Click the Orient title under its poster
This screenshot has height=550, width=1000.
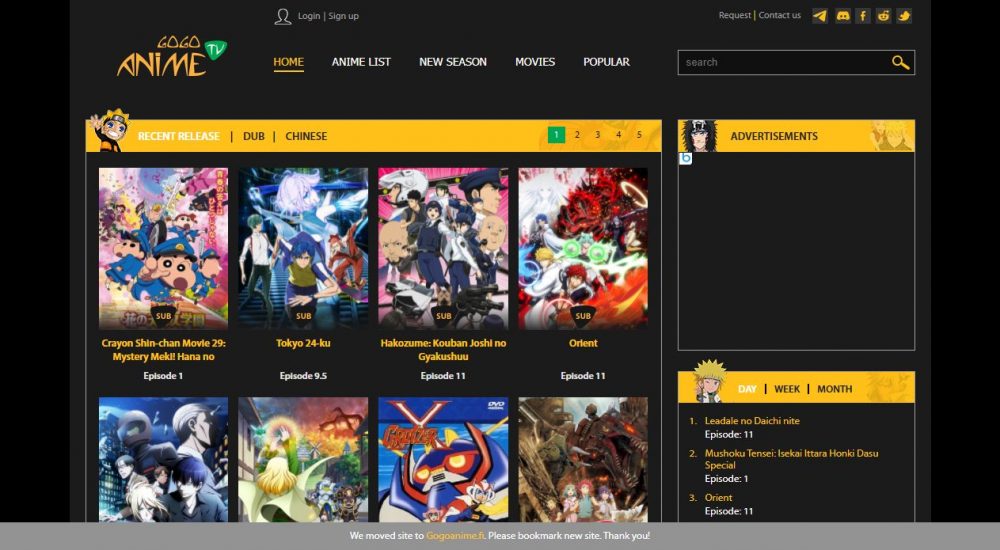[x=583, y=343]
